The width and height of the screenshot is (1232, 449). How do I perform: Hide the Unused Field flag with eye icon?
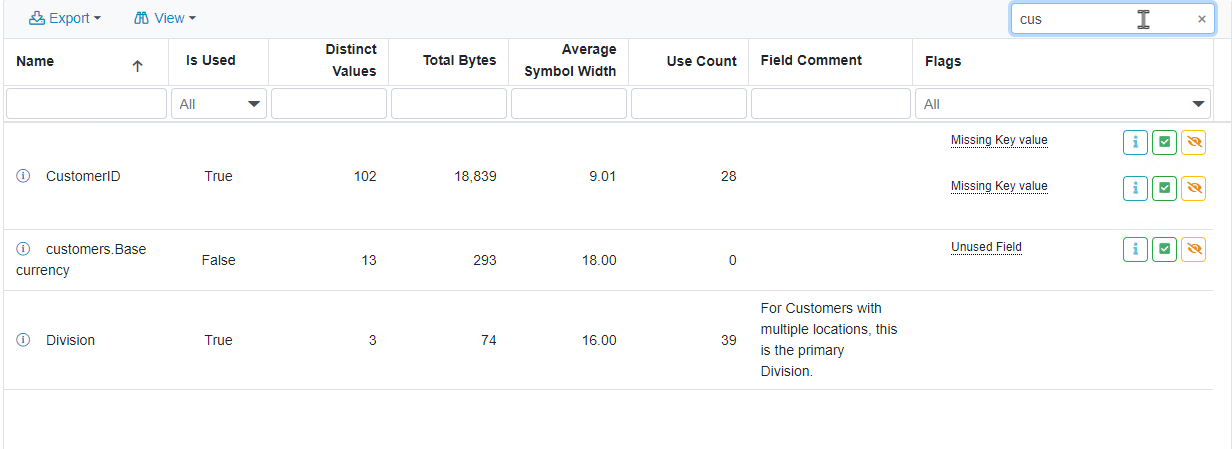pos(1193,249)
